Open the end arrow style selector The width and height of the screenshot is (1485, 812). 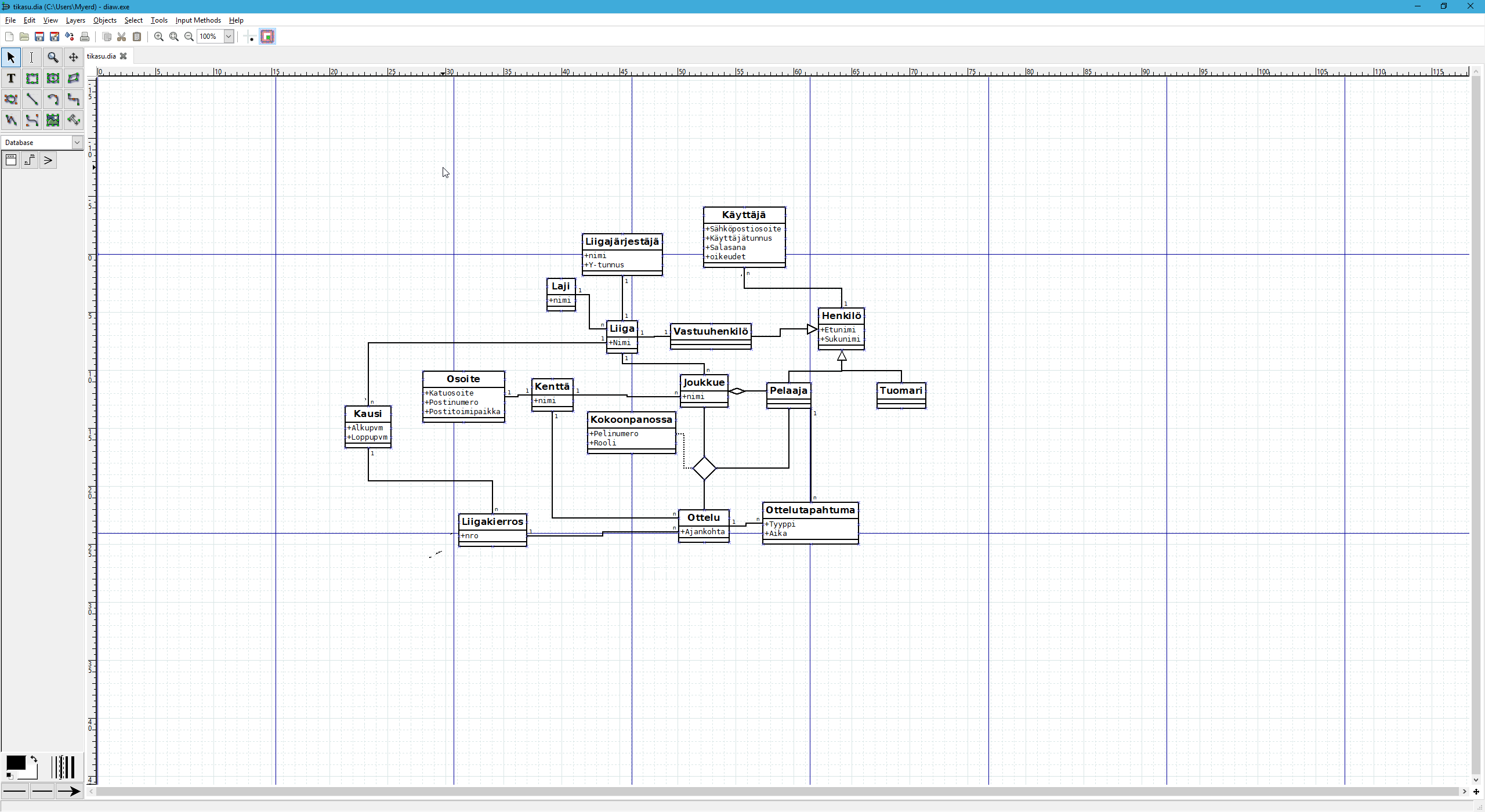(69, 791)
